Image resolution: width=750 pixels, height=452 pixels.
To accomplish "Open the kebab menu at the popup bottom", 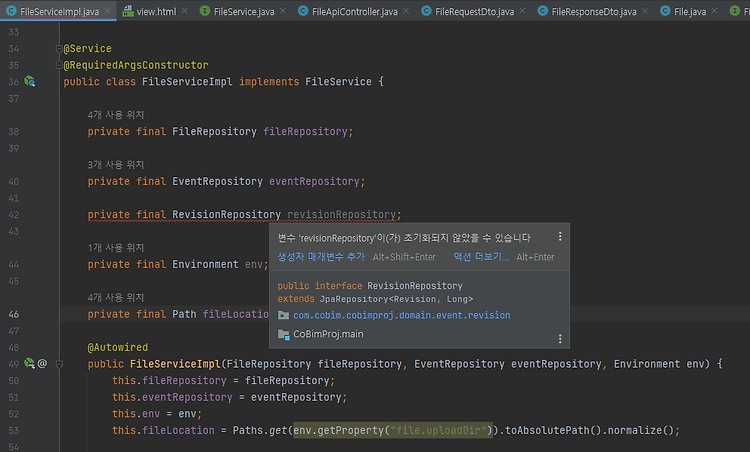I will 560,339.
